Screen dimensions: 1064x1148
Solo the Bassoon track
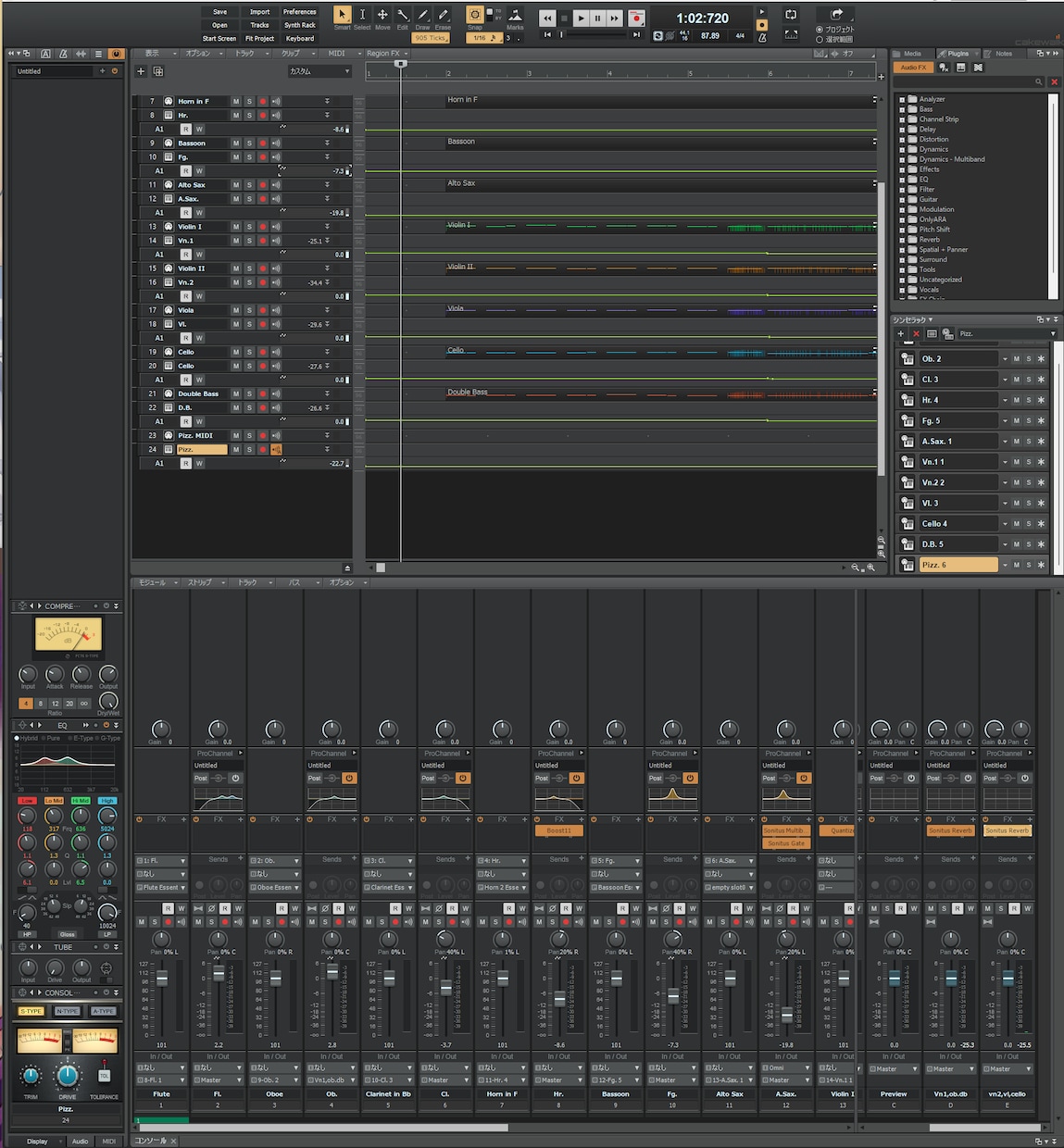point(249,143)
